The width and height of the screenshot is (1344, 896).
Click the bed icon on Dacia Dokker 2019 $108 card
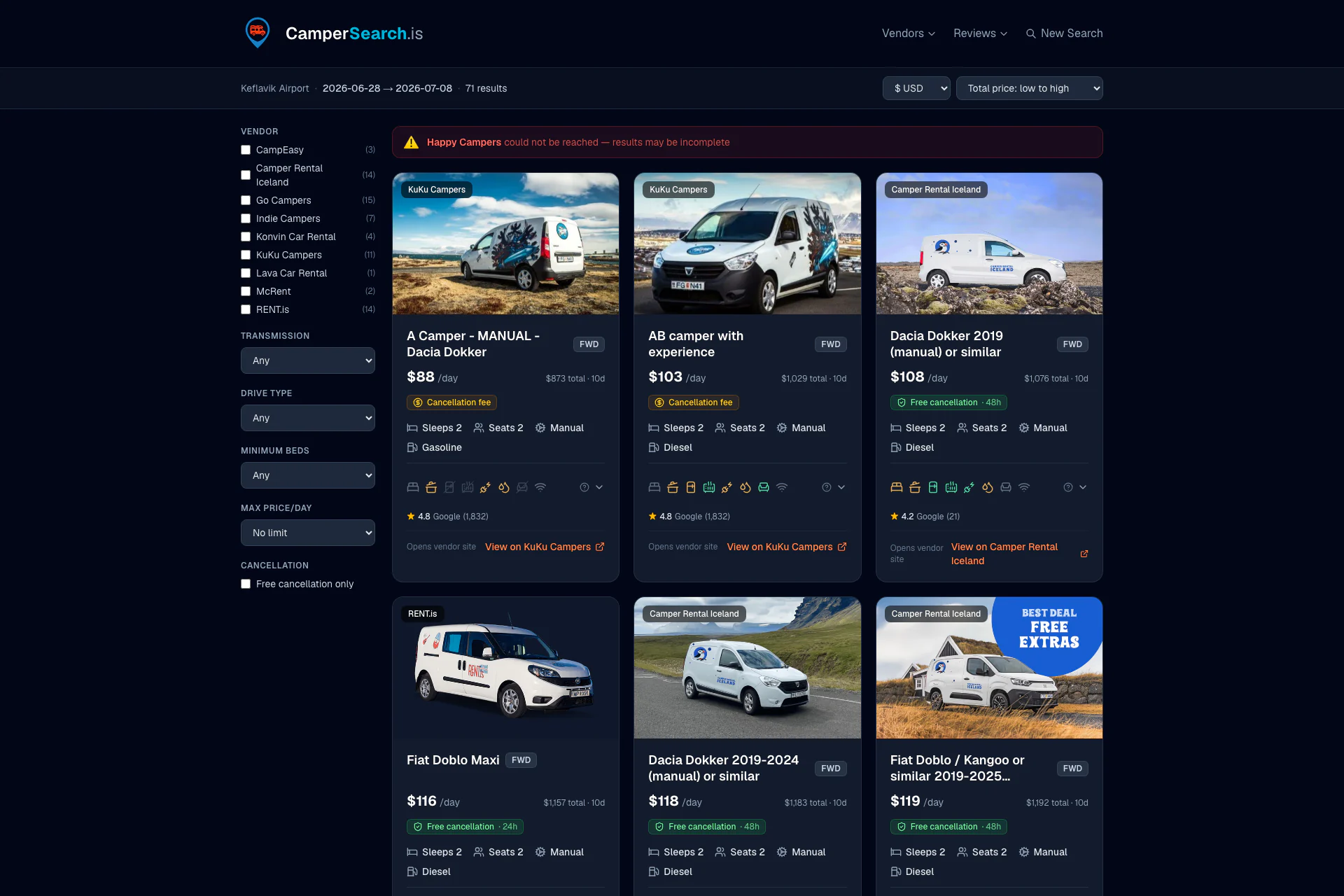897,487
